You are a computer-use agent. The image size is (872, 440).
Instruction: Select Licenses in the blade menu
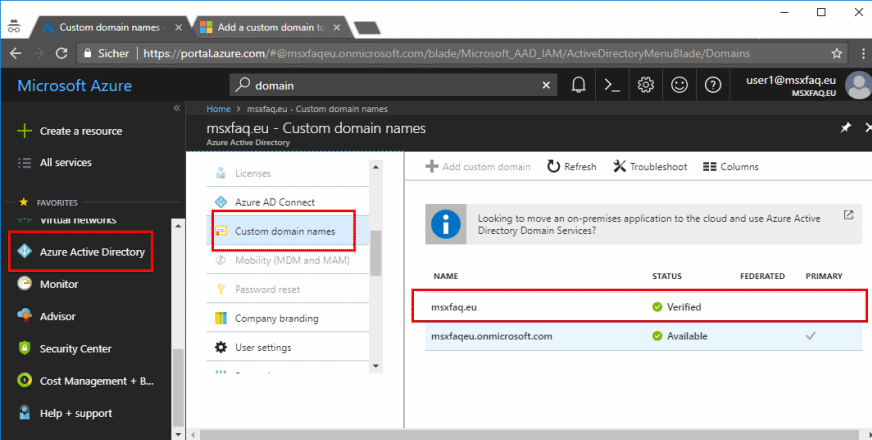tap(287, 173)
